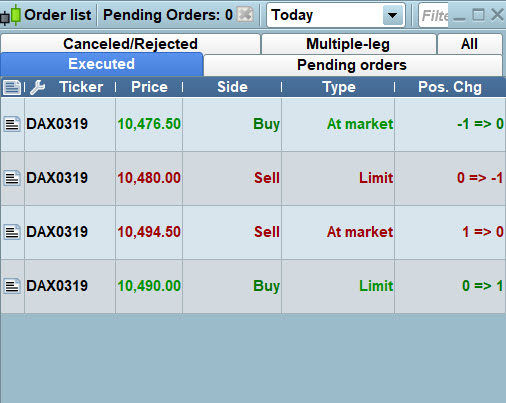Click price 10,480.00
Viewport: 506px width, 403px height.
pyautogui.click(x=149, y=178)
